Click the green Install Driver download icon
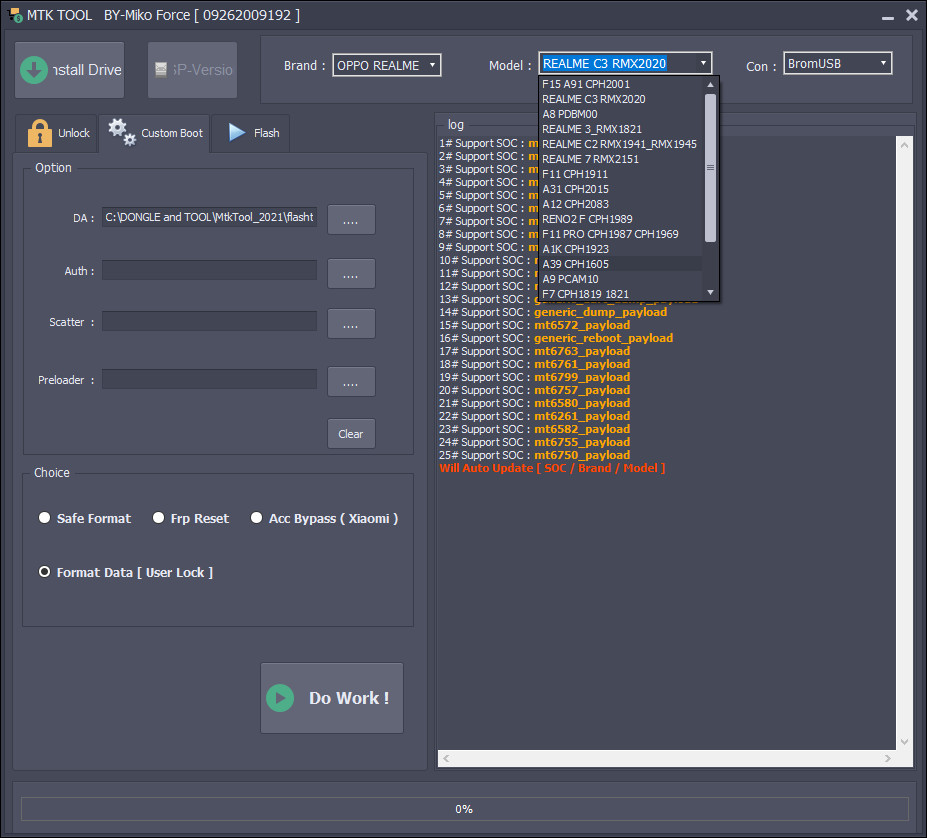Image resolution: width=927 pixels, height=838 pixels. [x=34, y=70]
